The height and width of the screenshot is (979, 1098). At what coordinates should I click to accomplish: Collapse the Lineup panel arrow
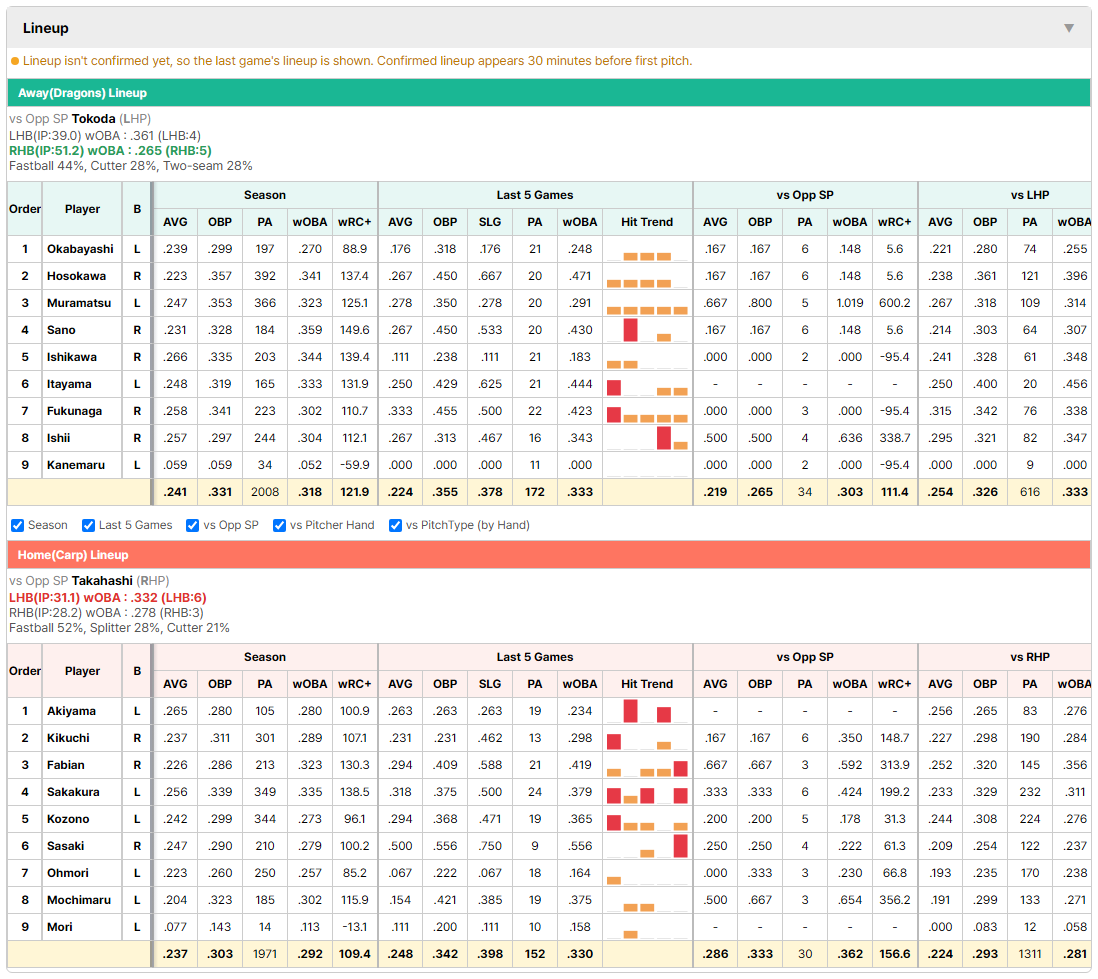coord(1069,28)
